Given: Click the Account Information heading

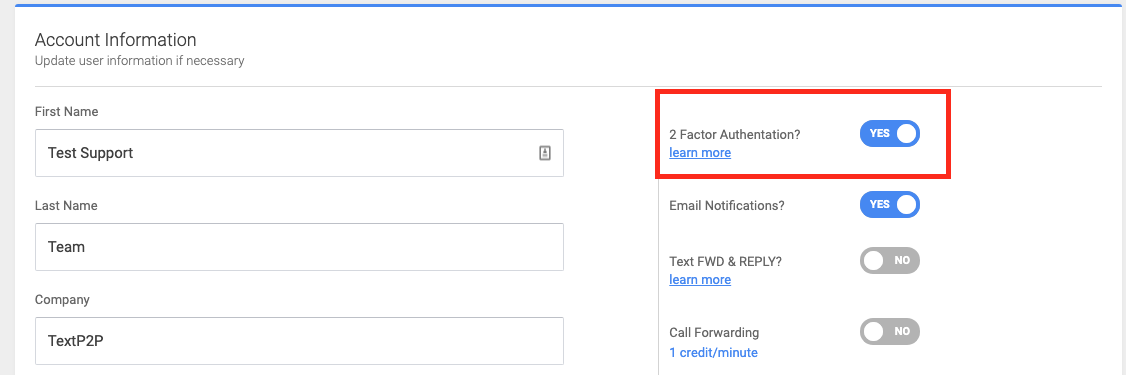Looking at the screenshot, I should point(116,40).
